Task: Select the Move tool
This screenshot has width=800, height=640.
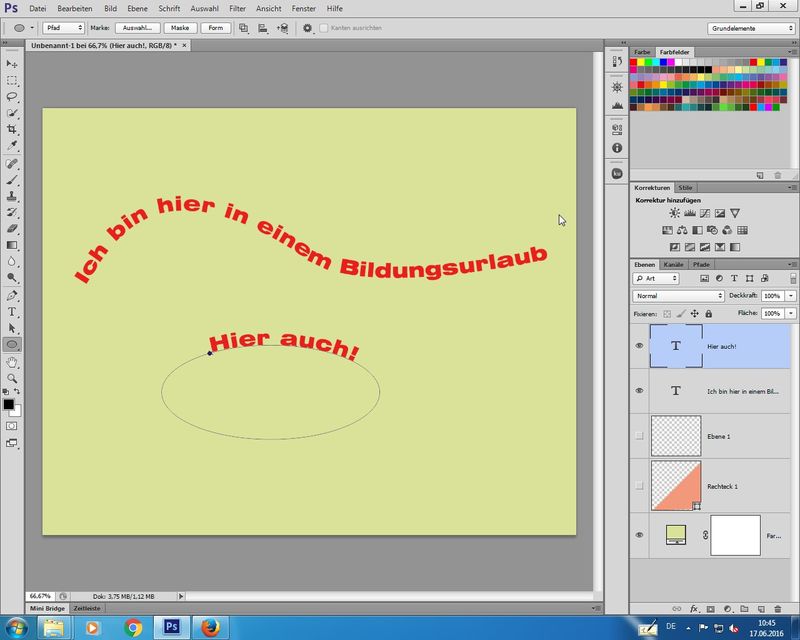Action: (12, 64)
